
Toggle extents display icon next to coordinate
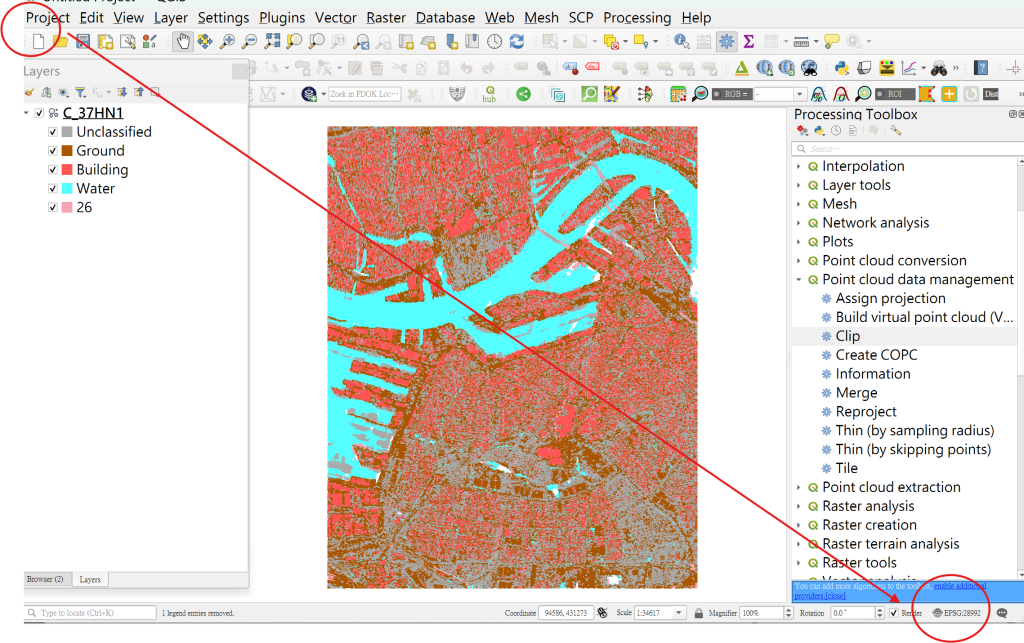602,613
